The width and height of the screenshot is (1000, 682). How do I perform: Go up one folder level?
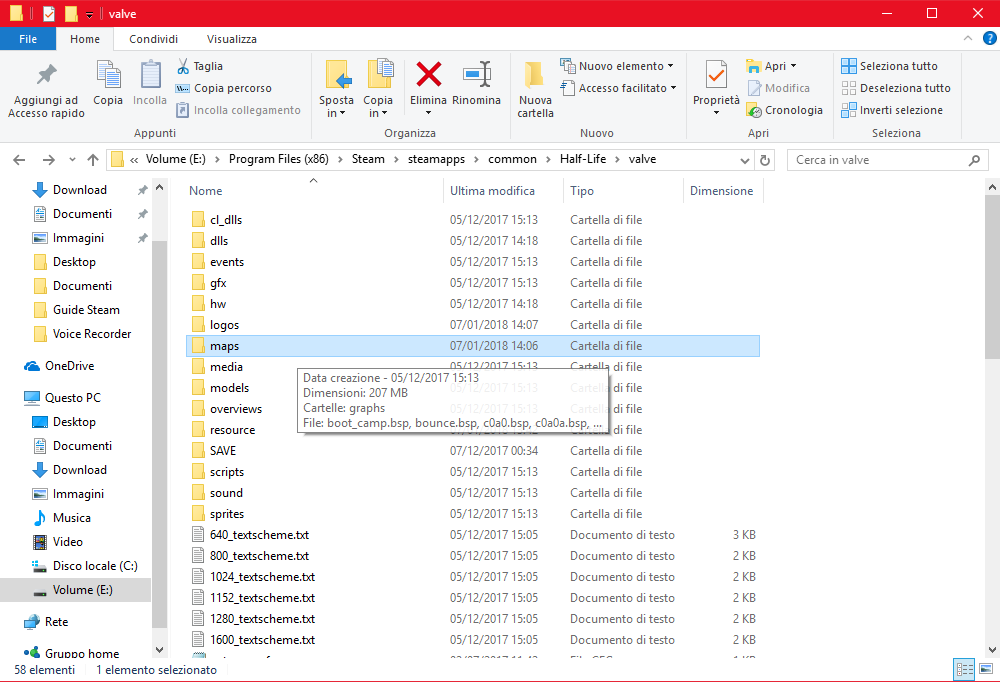[93, 159]
